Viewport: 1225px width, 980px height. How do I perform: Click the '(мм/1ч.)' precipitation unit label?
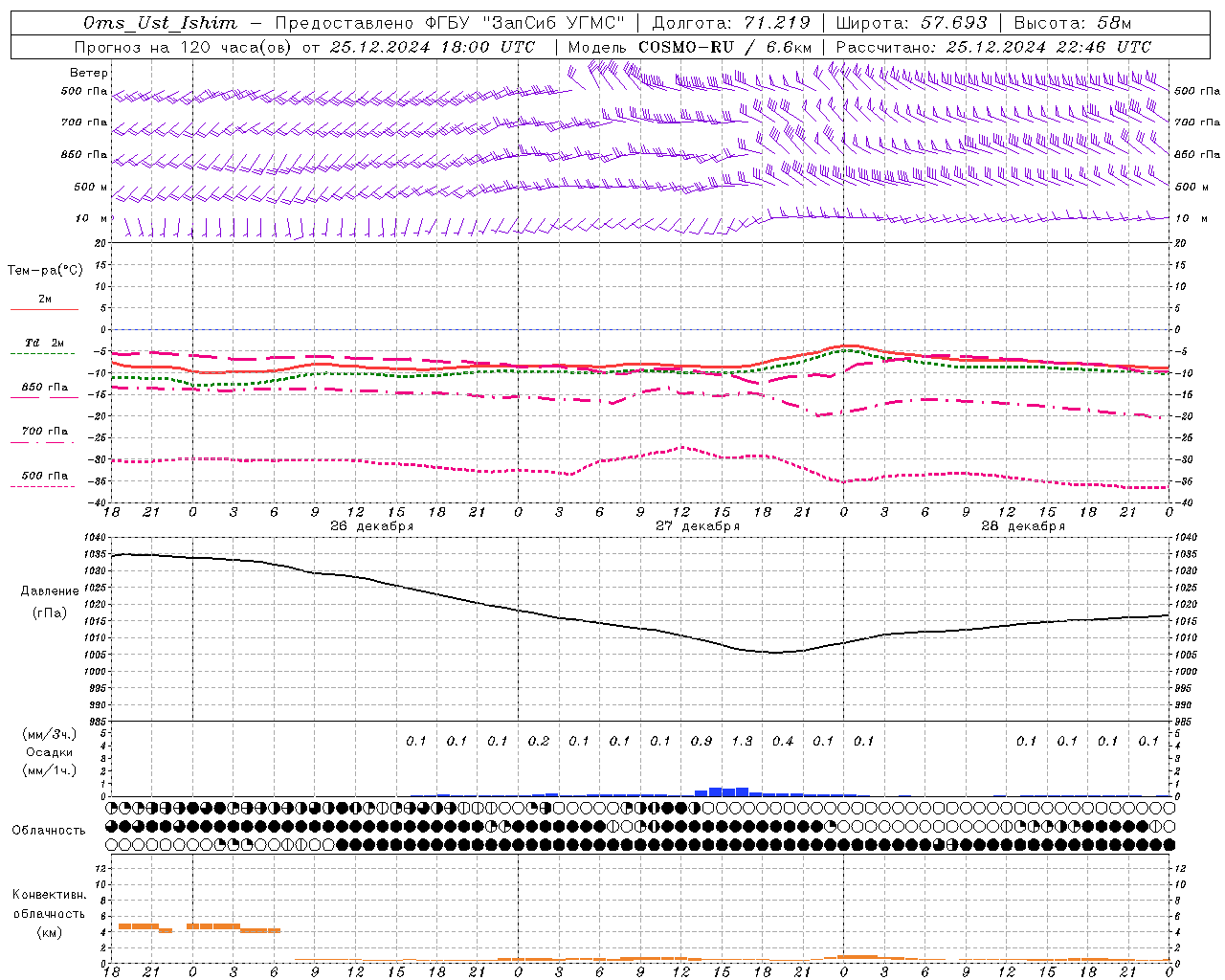coord(50,770)
